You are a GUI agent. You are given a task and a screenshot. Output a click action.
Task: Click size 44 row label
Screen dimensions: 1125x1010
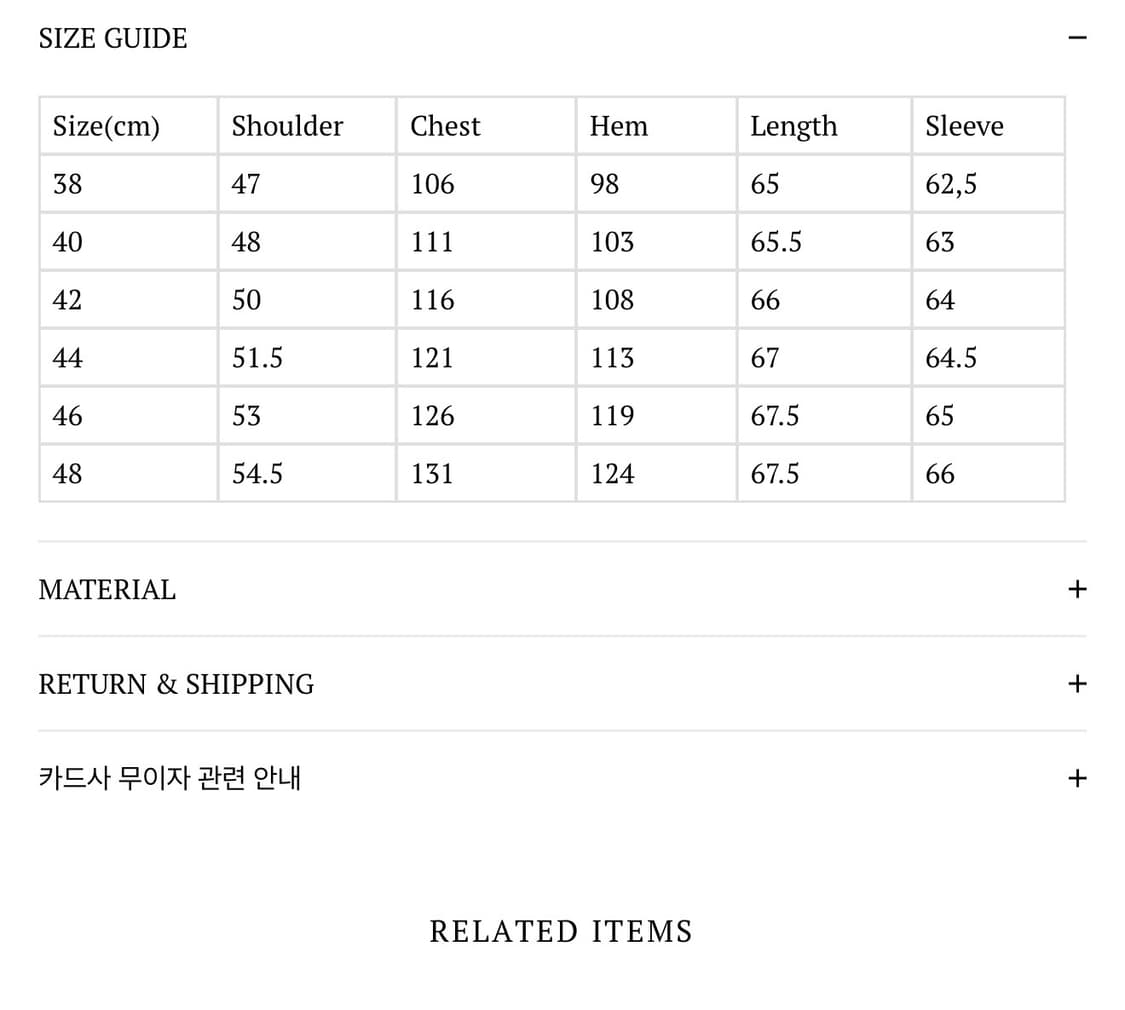tap(128, 357)
